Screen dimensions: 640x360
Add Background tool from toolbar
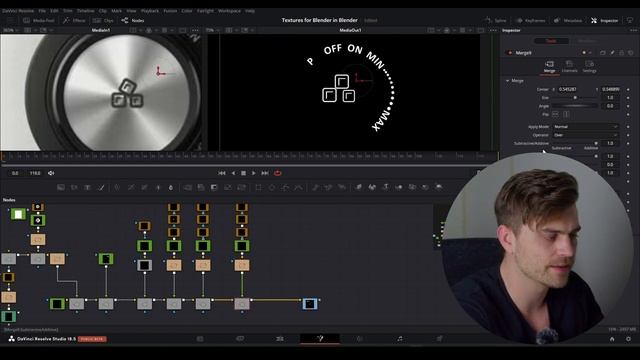coord(61,187)
